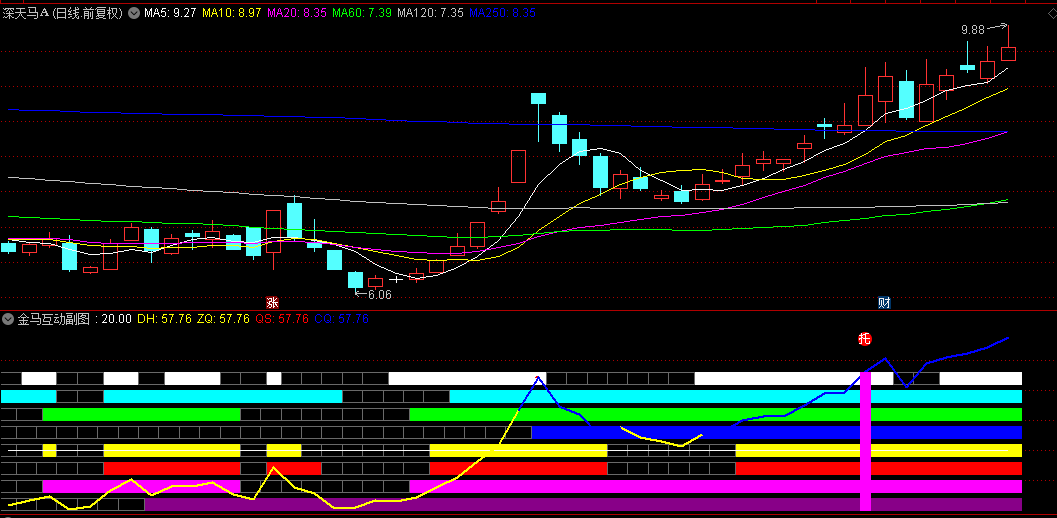Select the MA20: 8.35 indicator label

[x=297, y=13]
